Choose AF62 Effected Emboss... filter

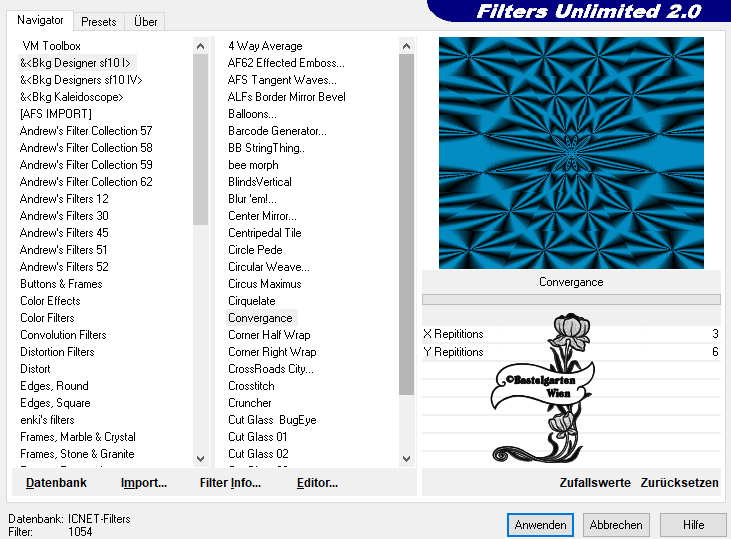point(286,62)
